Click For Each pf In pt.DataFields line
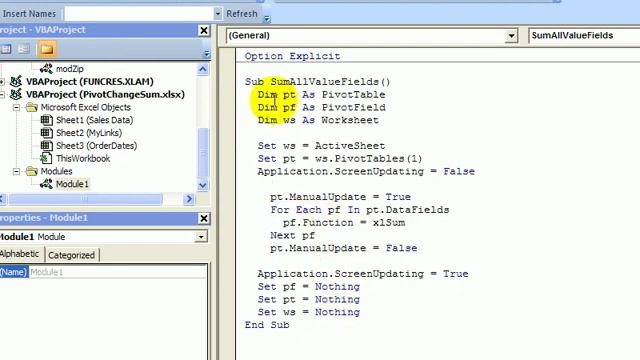 (360, 210)
